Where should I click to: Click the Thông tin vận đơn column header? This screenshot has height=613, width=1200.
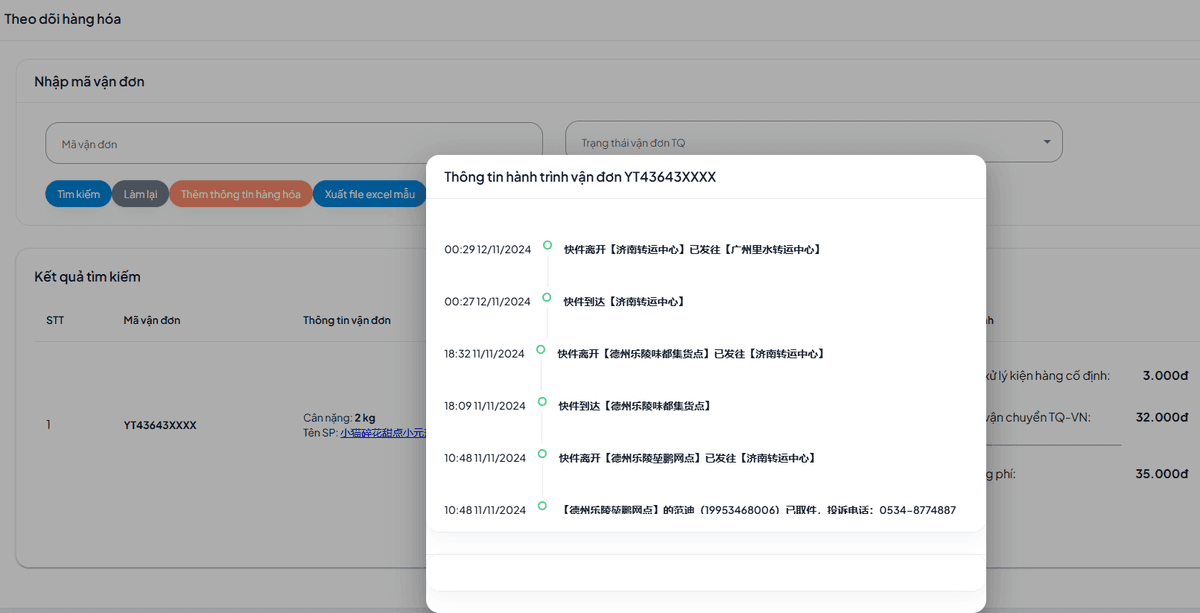coord(347,320)
